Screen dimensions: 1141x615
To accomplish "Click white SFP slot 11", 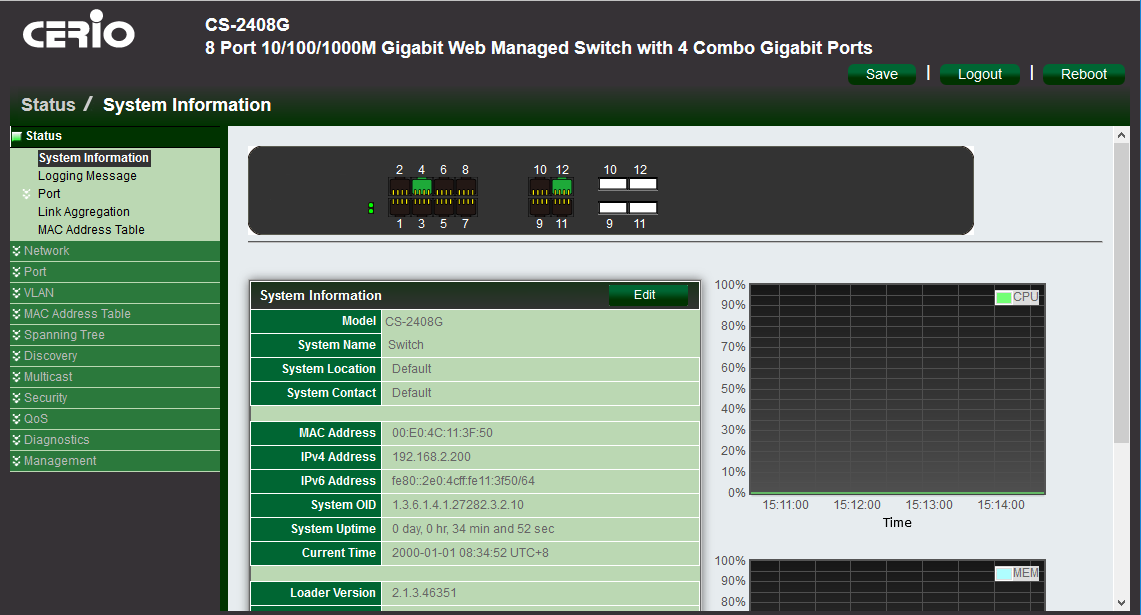I will pyautogui.click(x=643, y=207).
